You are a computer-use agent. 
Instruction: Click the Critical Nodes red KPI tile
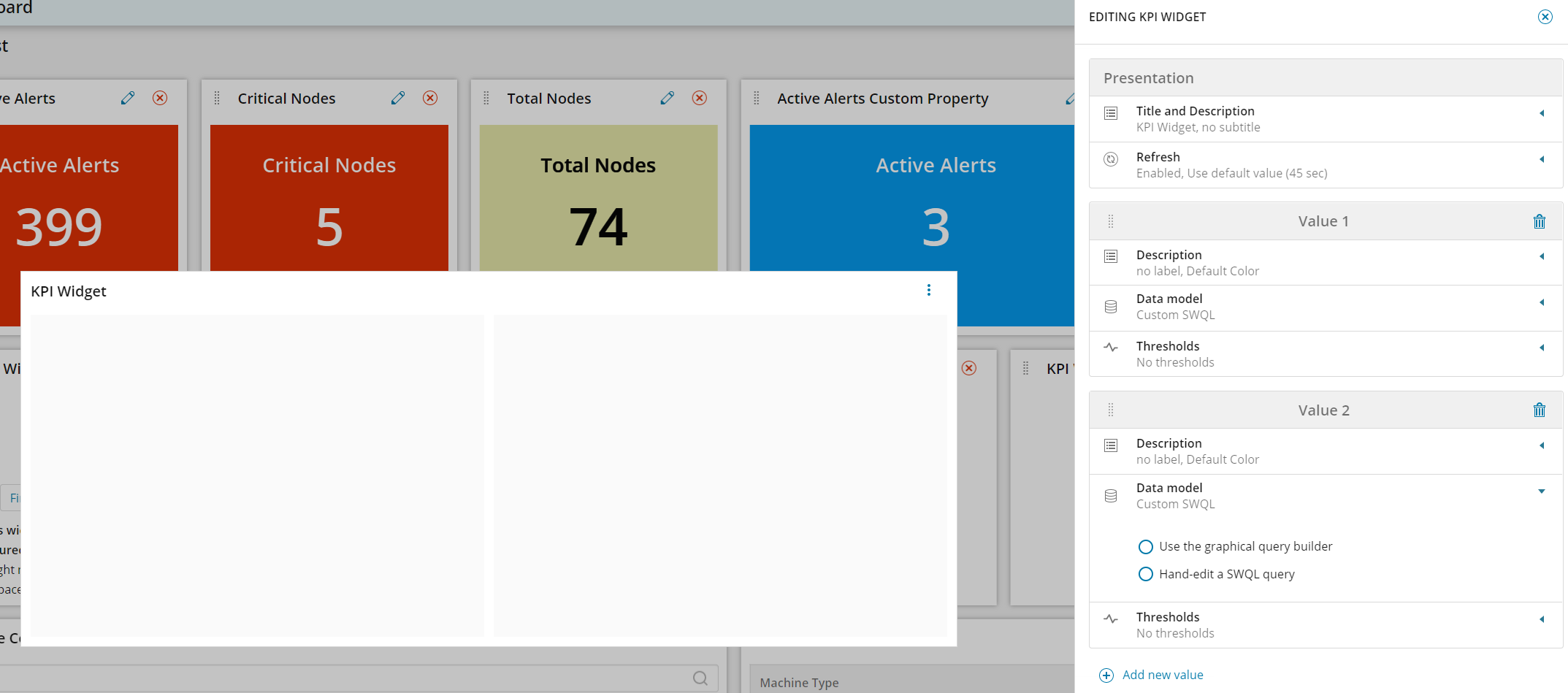[x=329, y=198]
